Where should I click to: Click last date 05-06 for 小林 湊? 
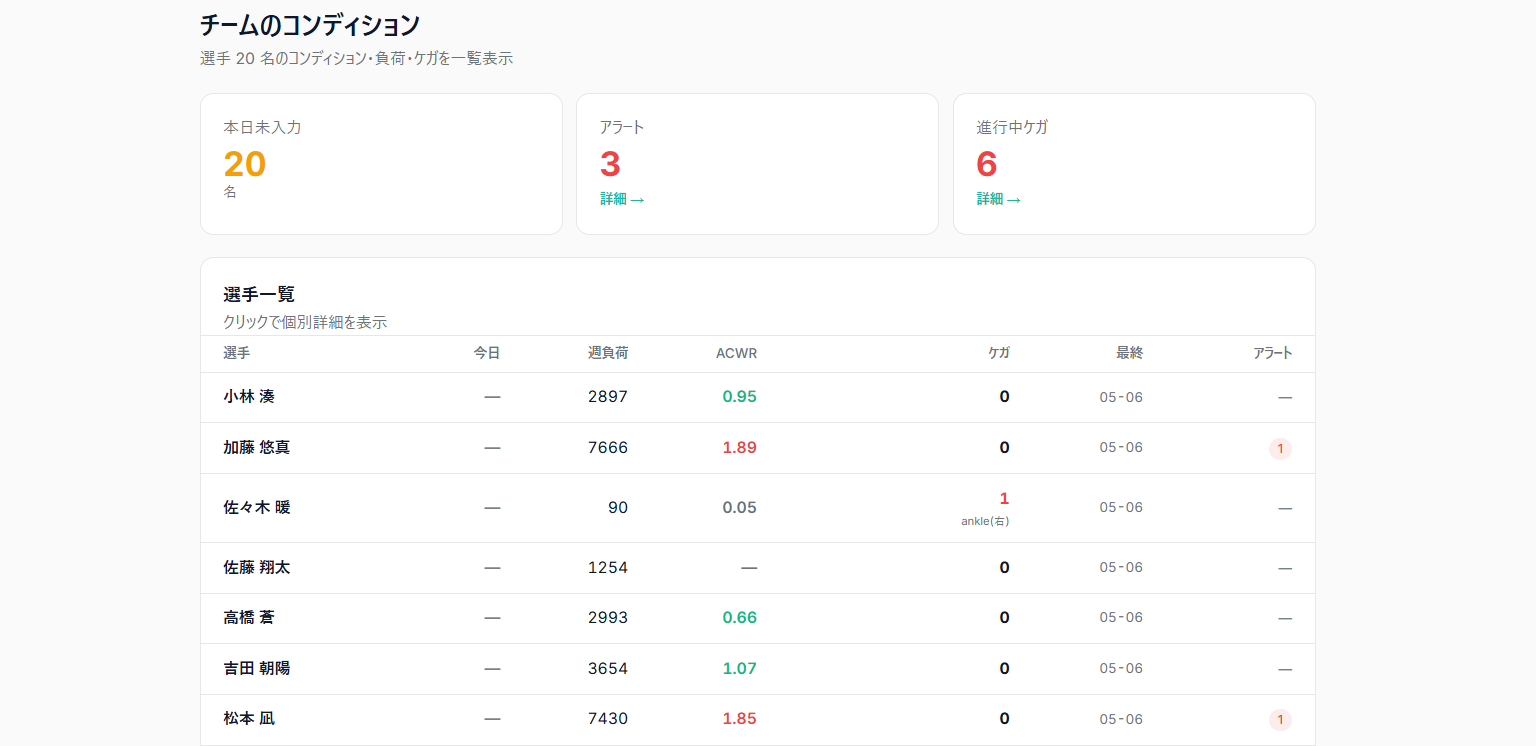tap(1121, 397)
